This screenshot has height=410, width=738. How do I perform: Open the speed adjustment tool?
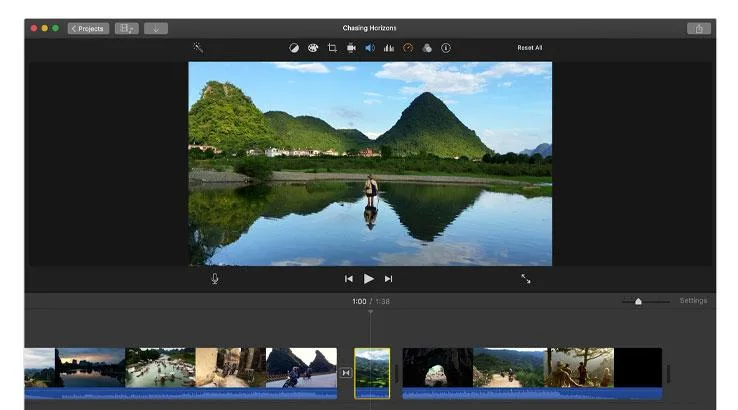pos(407,47)
